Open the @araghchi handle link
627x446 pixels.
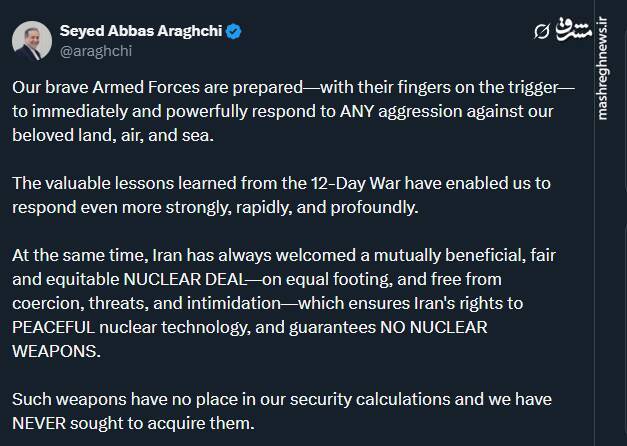[x=96, y=51]
